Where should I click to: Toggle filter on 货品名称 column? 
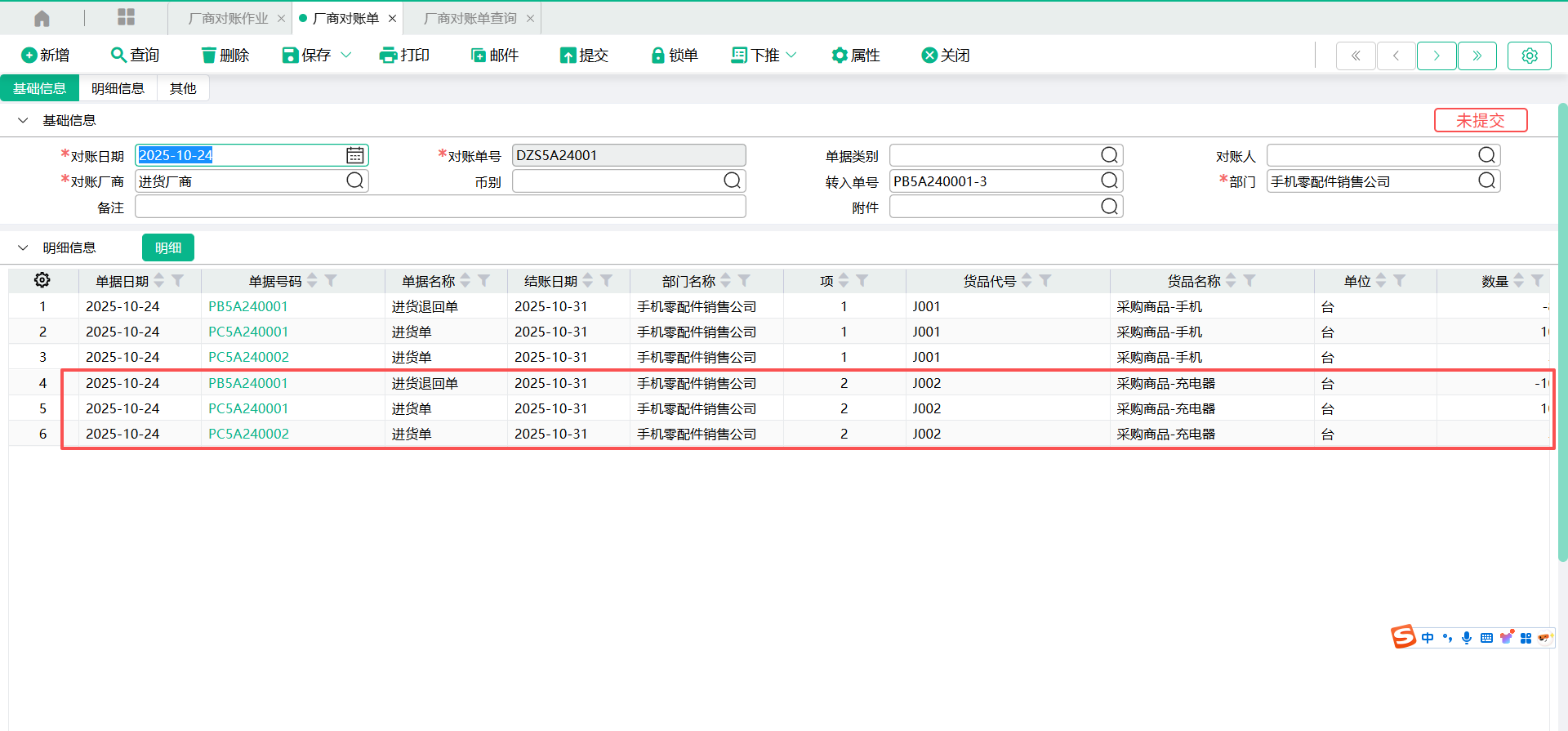tap(1249, 281)
